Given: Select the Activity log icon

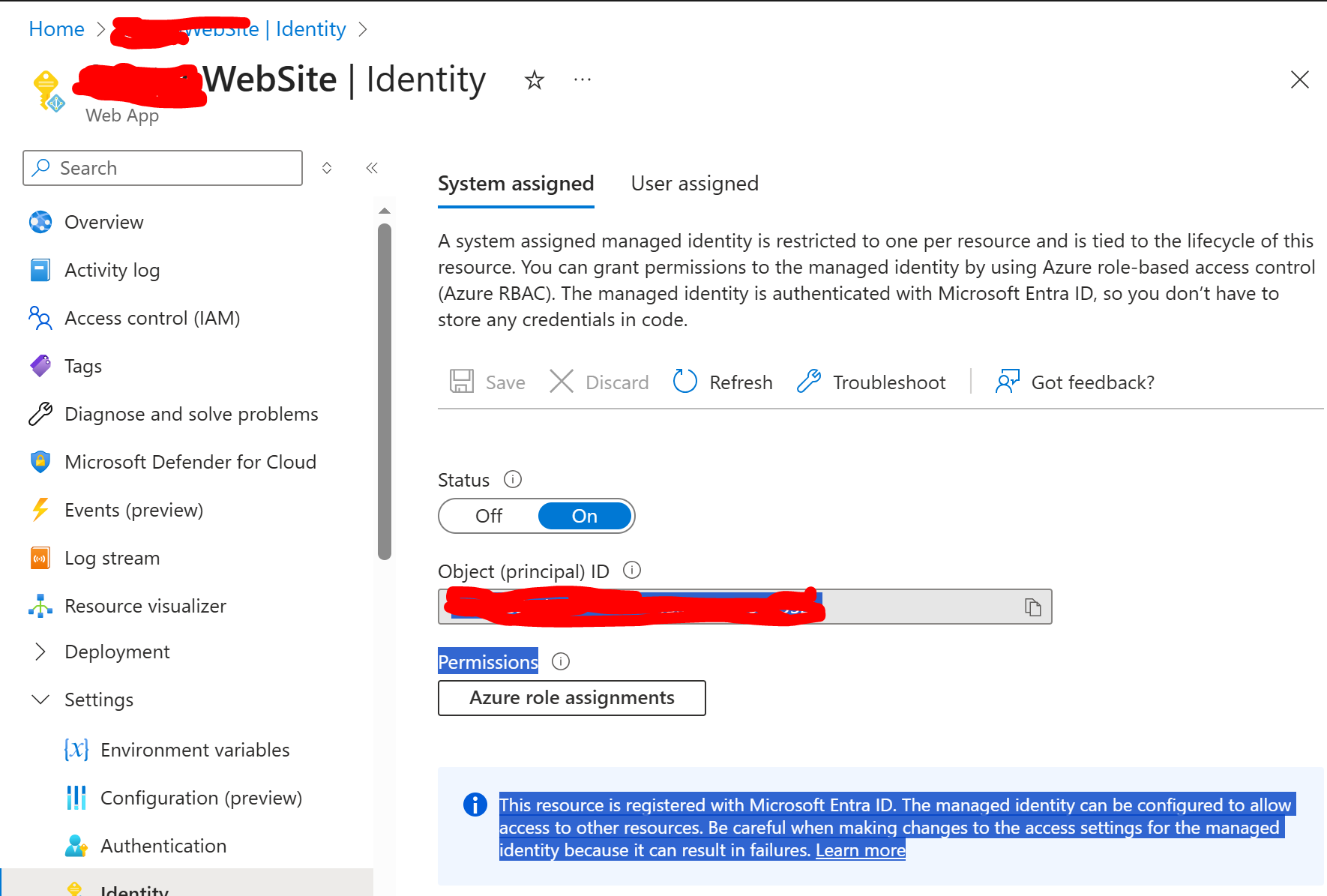Looking at the screenshot, I should 40,270.
